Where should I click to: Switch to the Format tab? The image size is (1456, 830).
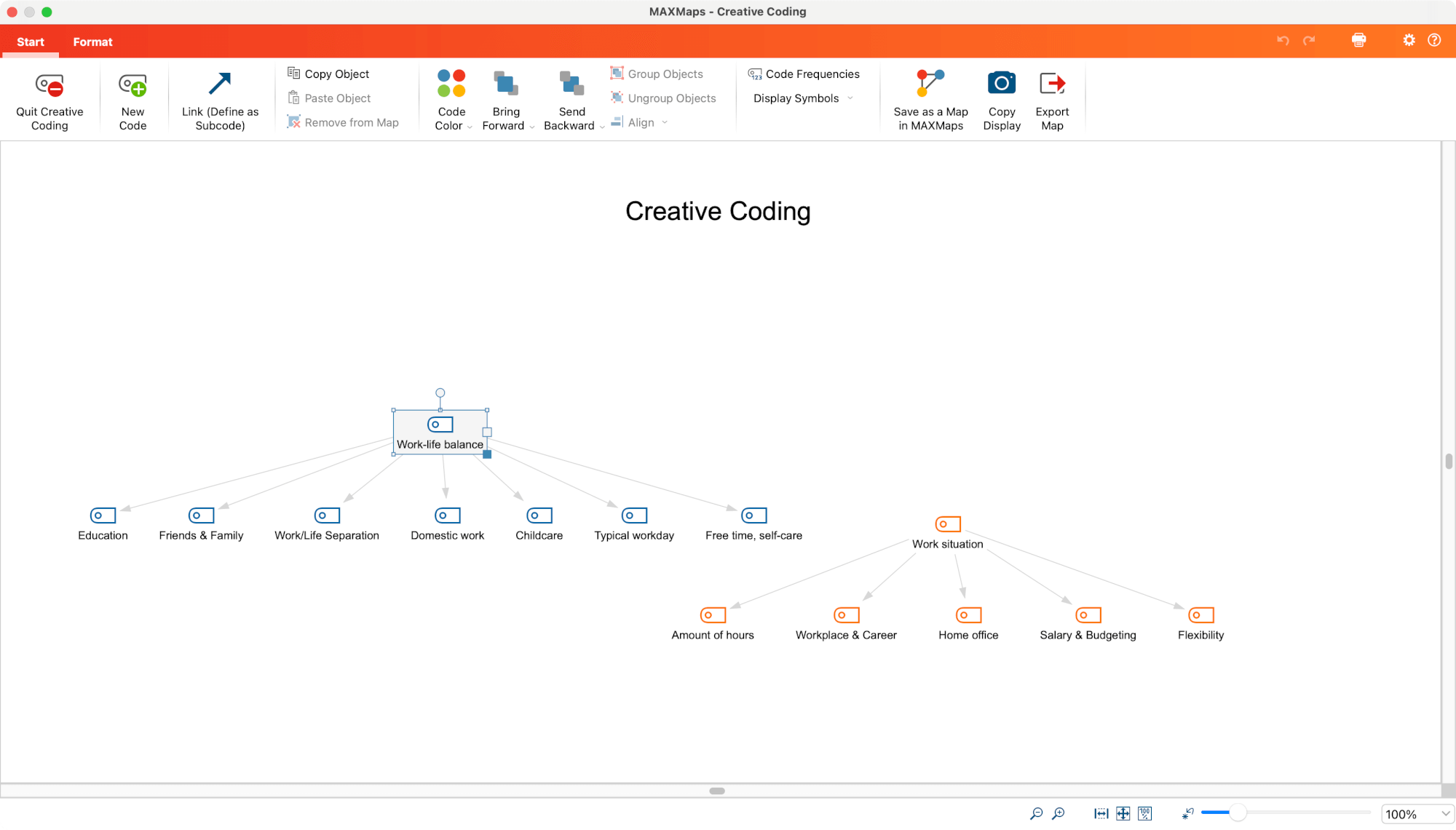[92, 41]
